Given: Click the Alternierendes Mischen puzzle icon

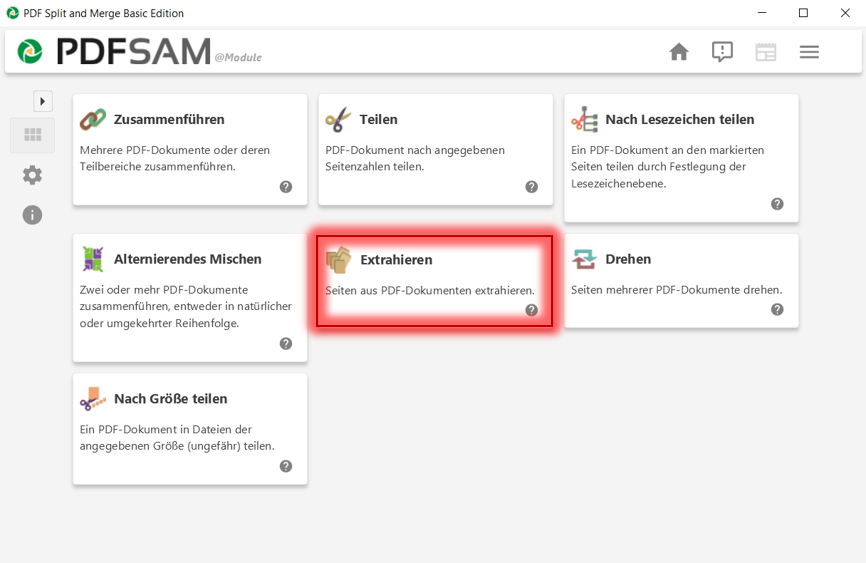Looking at the screenshot, I should coord(93,259).
